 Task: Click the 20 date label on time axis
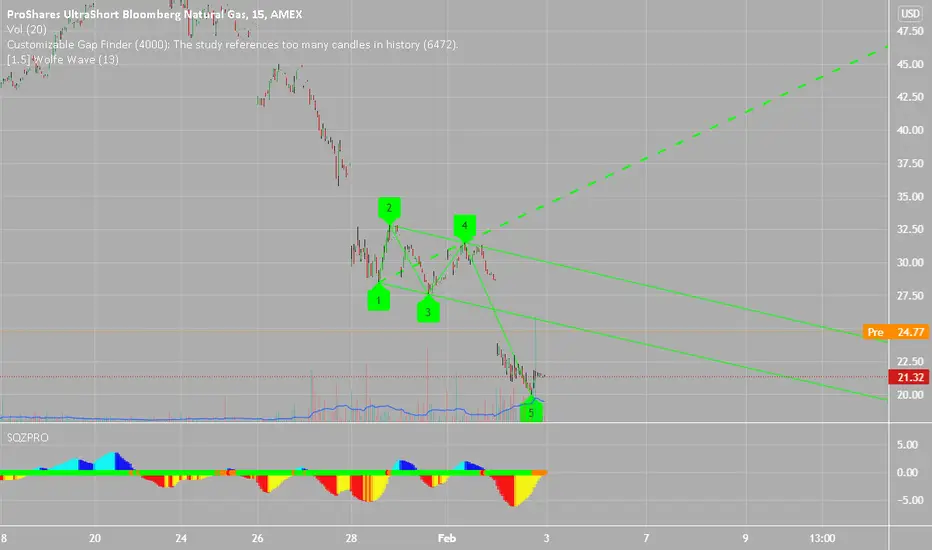95,538
